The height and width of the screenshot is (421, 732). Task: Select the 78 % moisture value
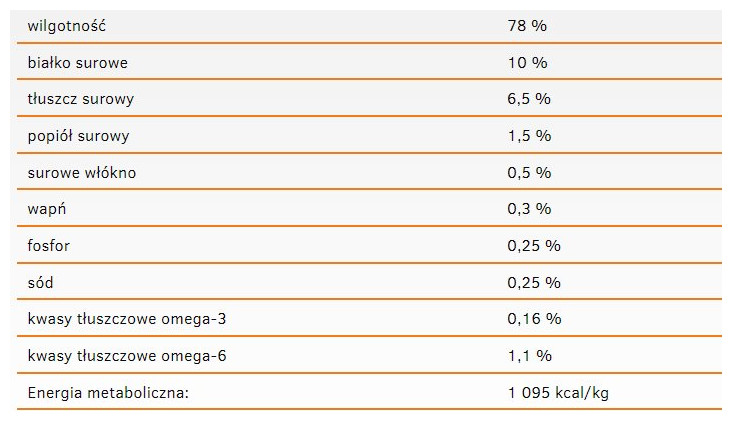pyautogui.click(x=527, y=26)
